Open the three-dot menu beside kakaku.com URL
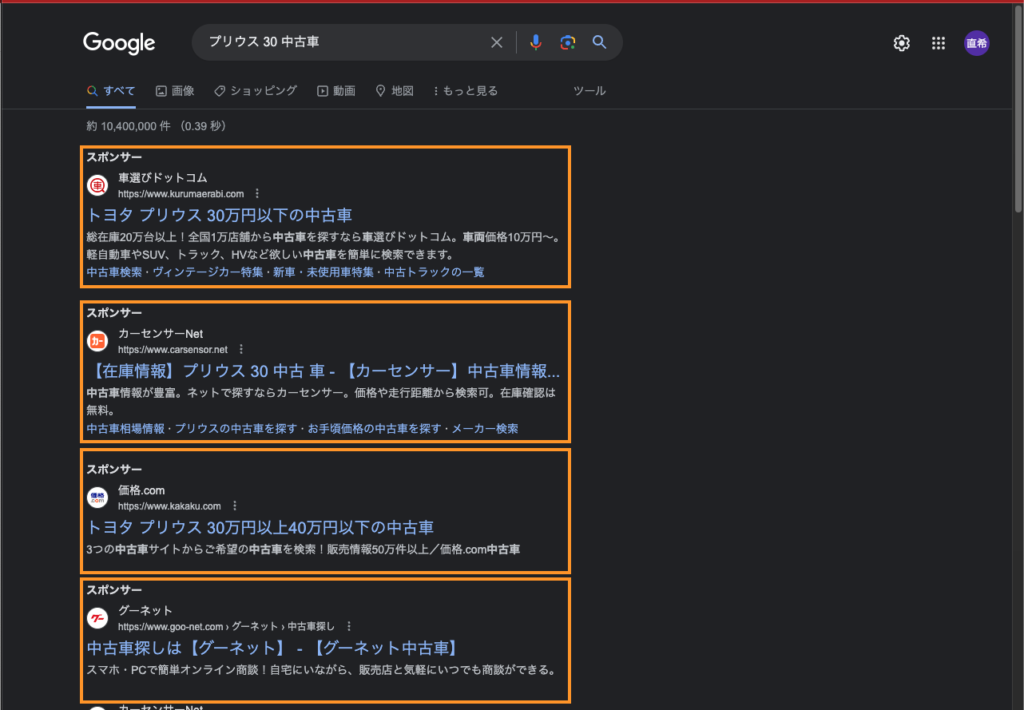This screenshot has height=710, width=1024. 234,506
